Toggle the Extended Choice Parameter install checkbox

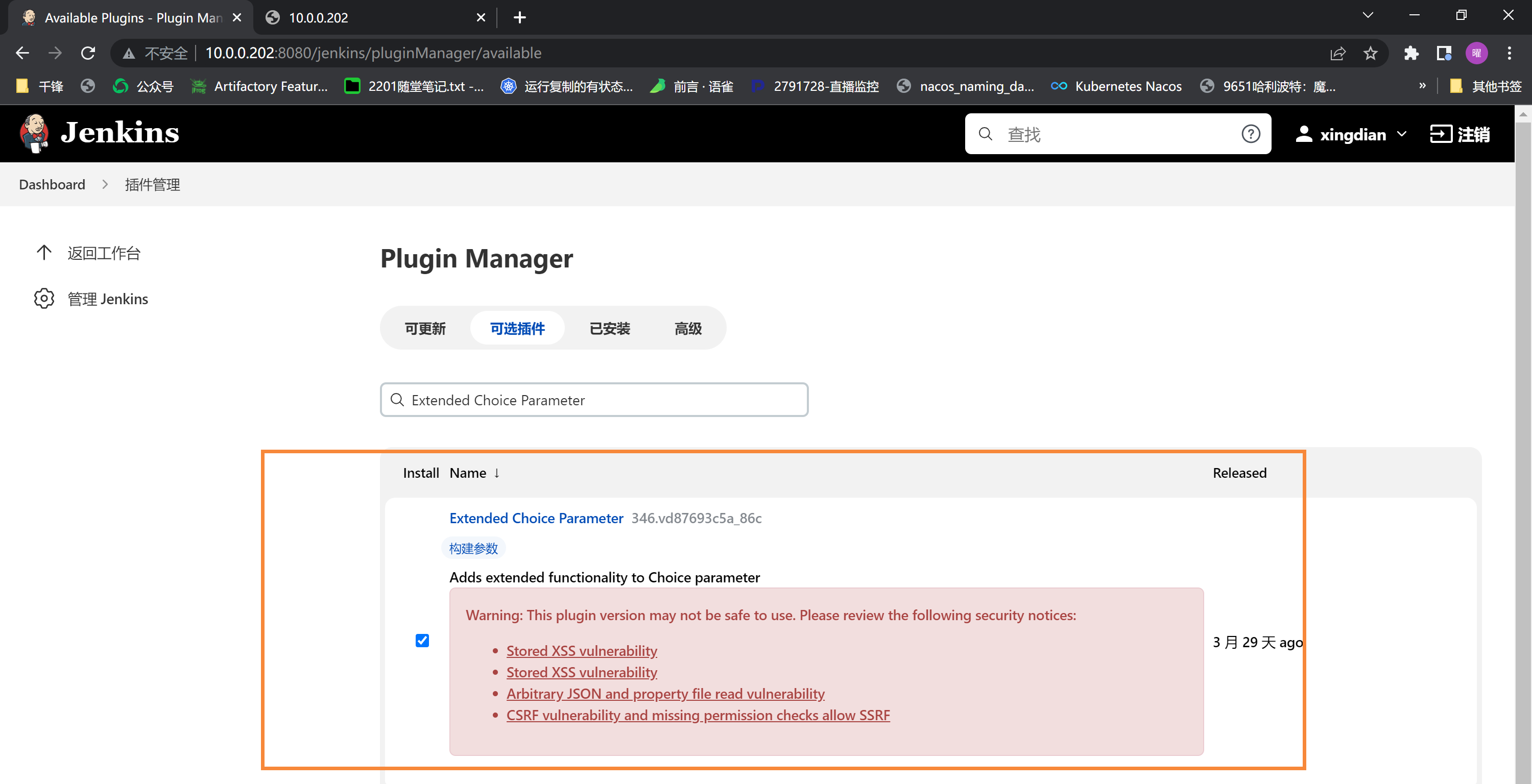tap(422, 641)
